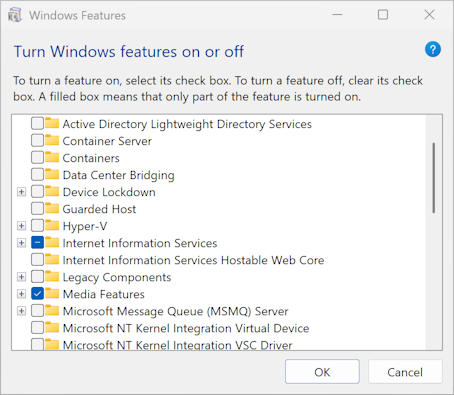This screenshot has width=454, height=395.
Task: Enable Active Directory Lightweight Directory Services checkbox
Action: pos(37,124)
